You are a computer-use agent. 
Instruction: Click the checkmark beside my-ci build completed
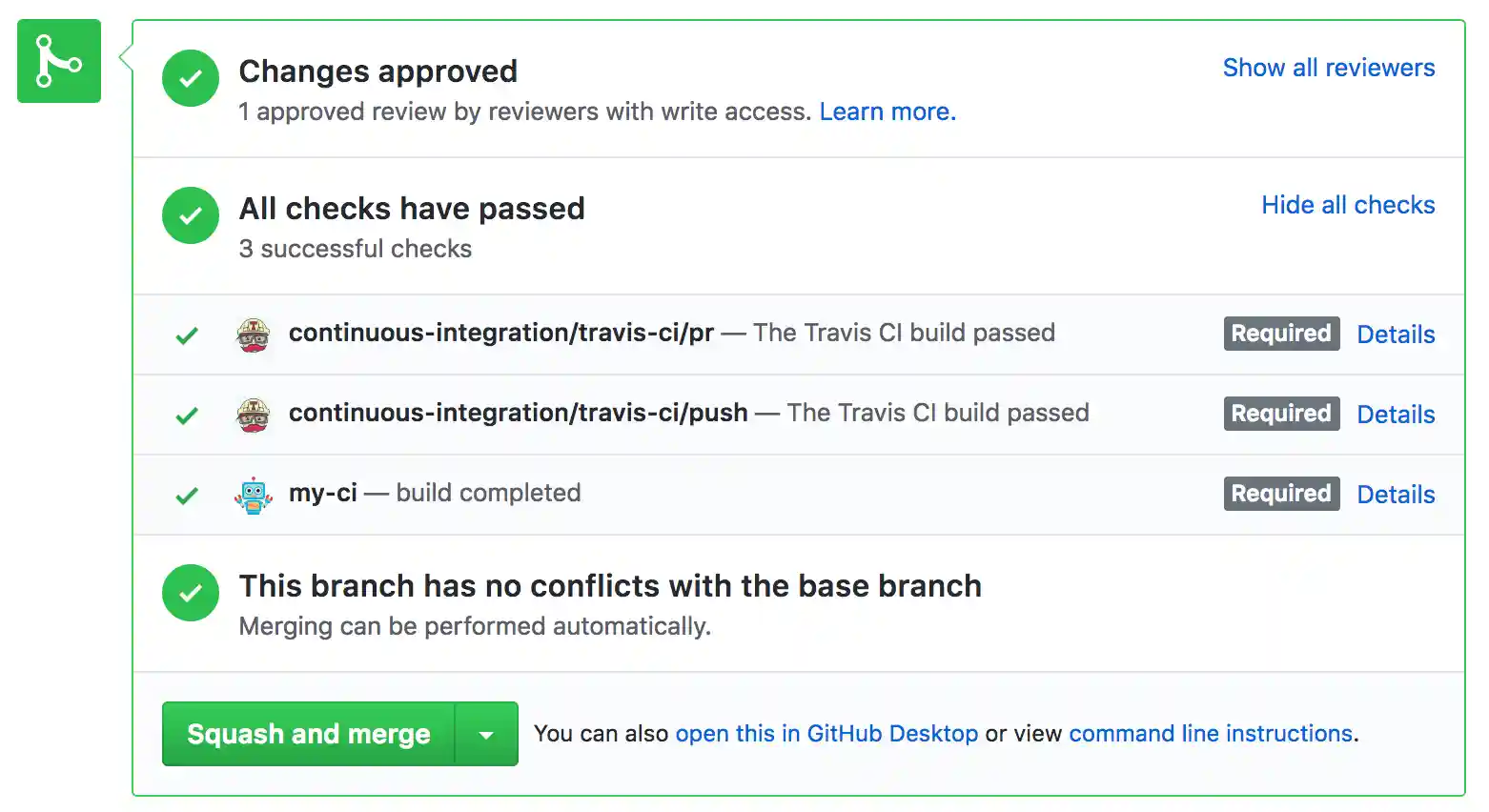click(187, 495)
